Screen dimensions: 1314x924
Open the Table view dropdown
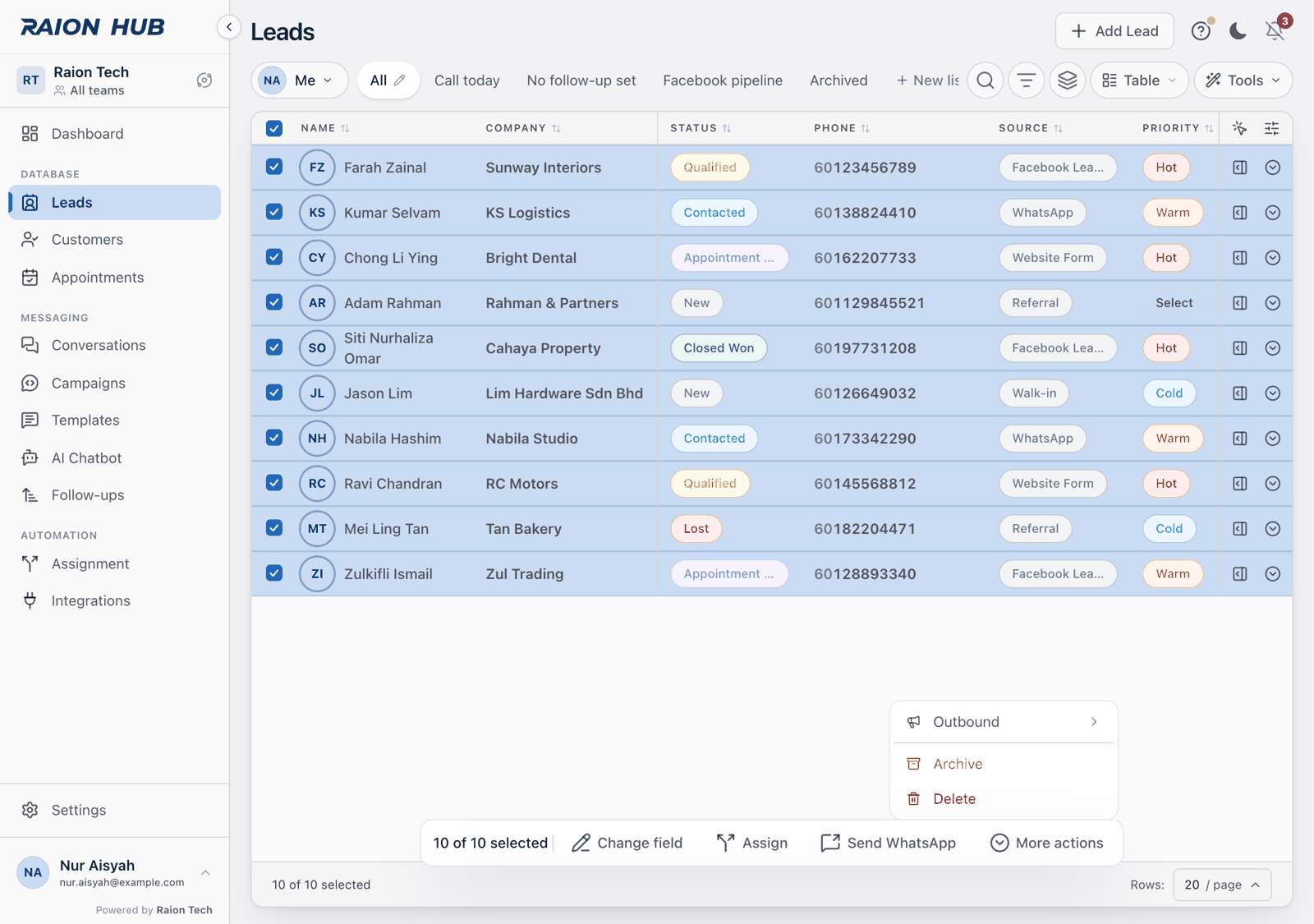click(1139, 80)
